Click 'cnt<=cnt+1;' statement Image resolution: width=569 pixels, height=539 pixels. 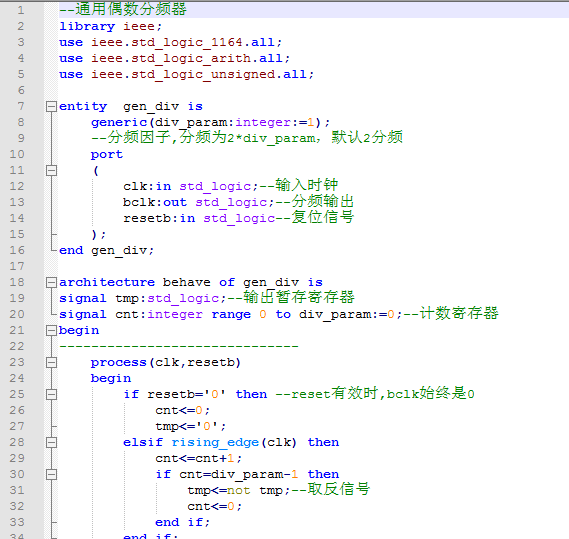click(198, 458)
